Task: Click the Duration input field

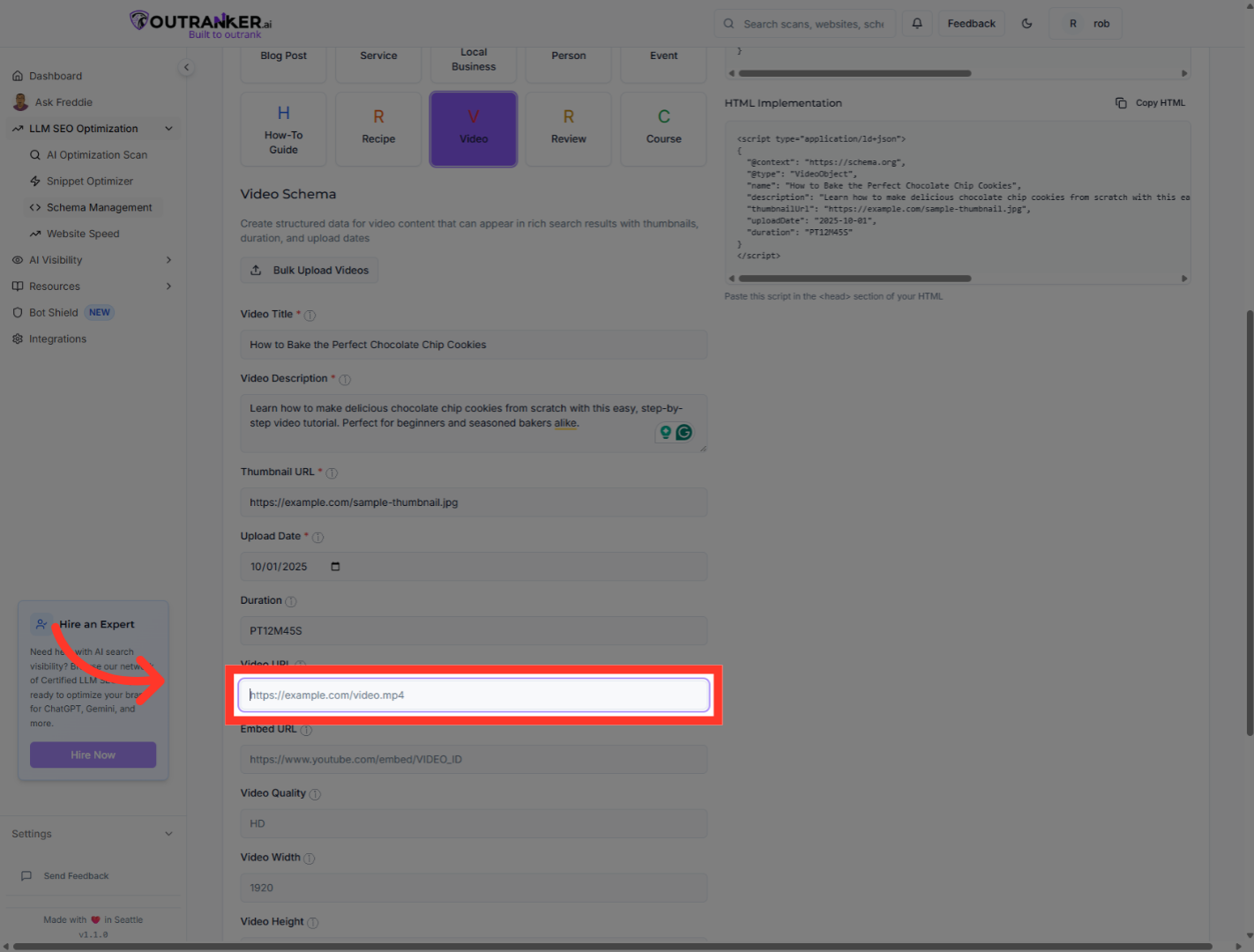Action: coord(474,631)
